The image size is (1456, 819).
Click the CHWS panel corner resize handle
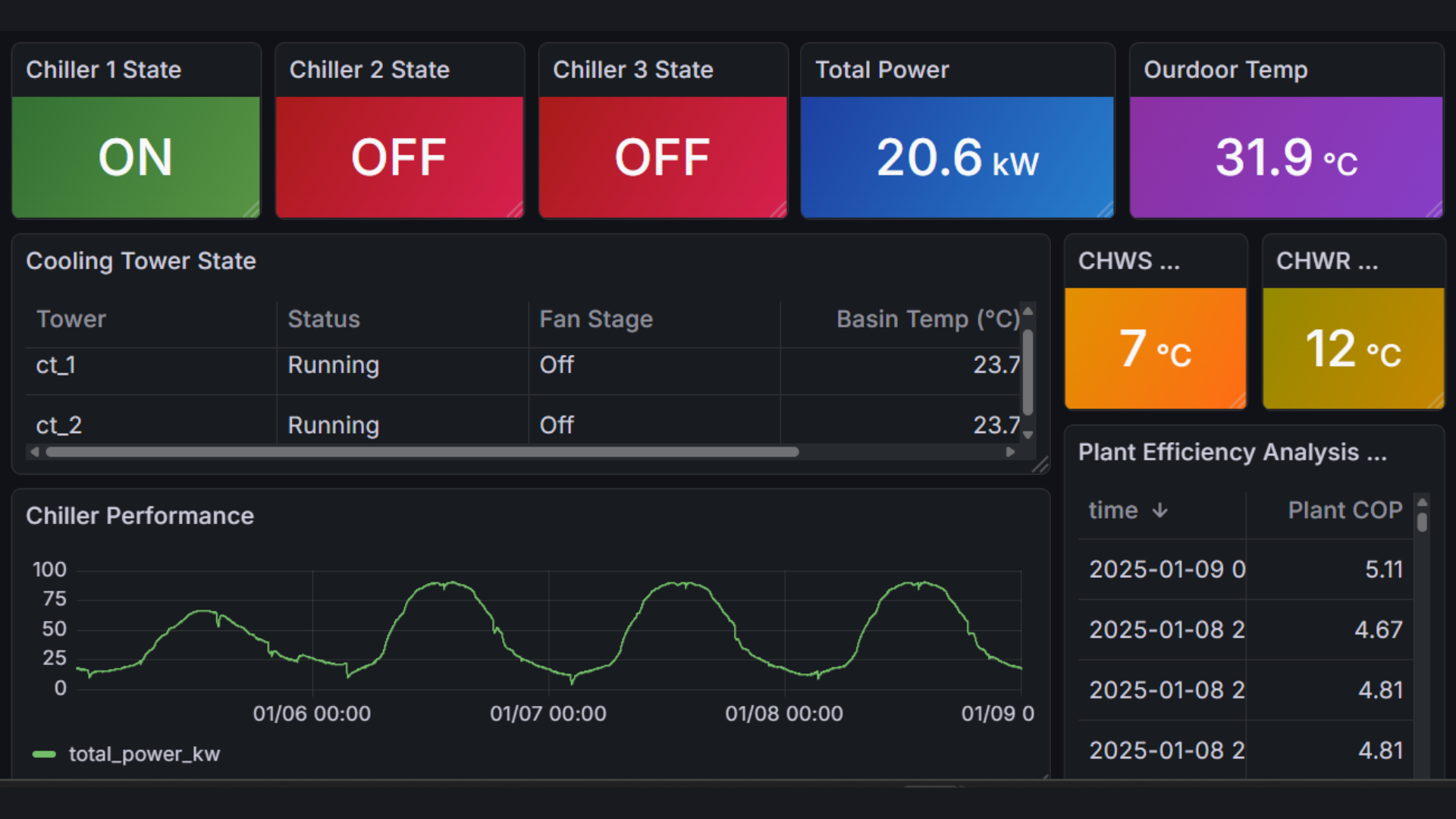(x=1239, y=401)
